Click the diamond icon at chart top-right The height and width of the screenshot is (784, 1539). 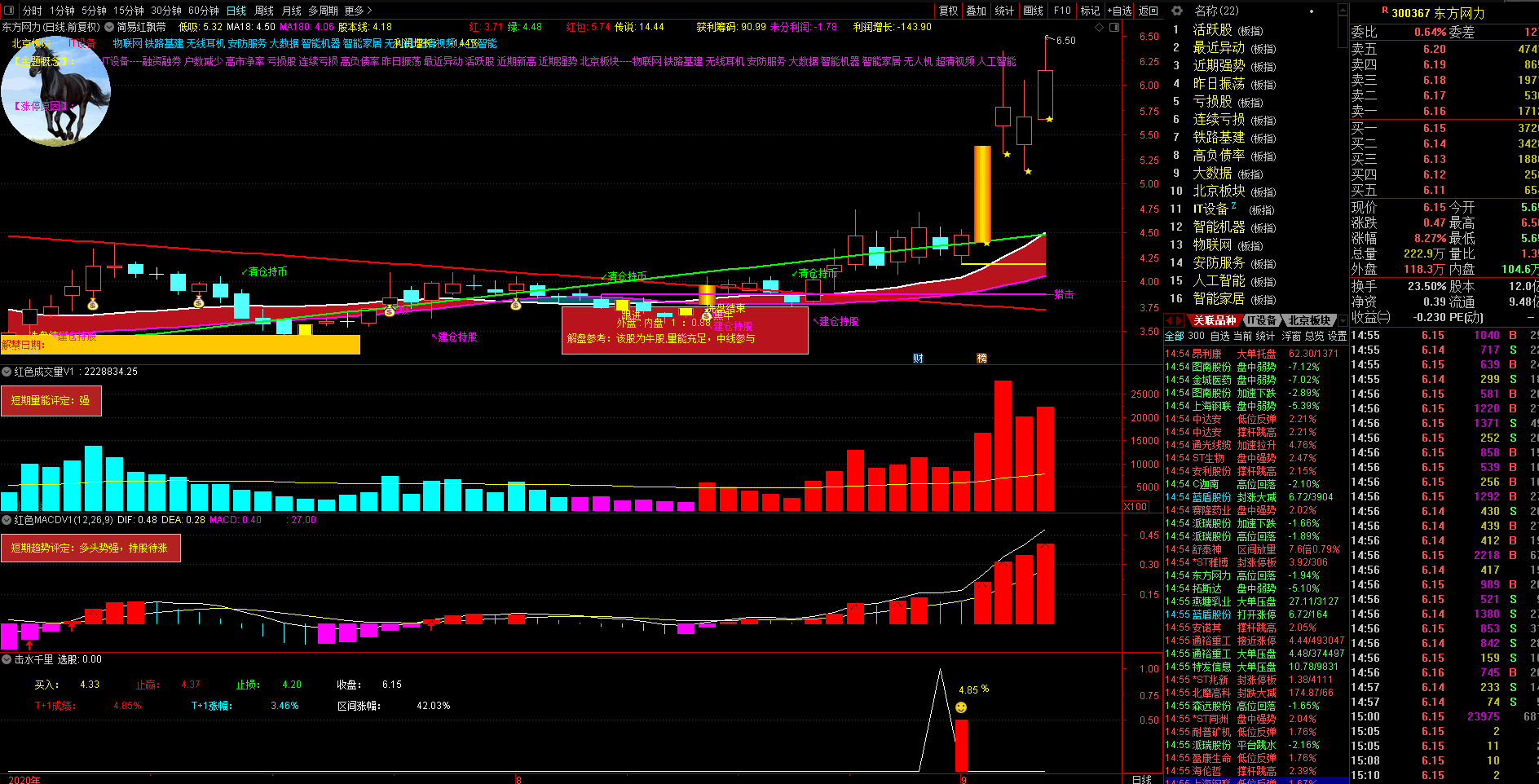click(x=1100, y=27)
